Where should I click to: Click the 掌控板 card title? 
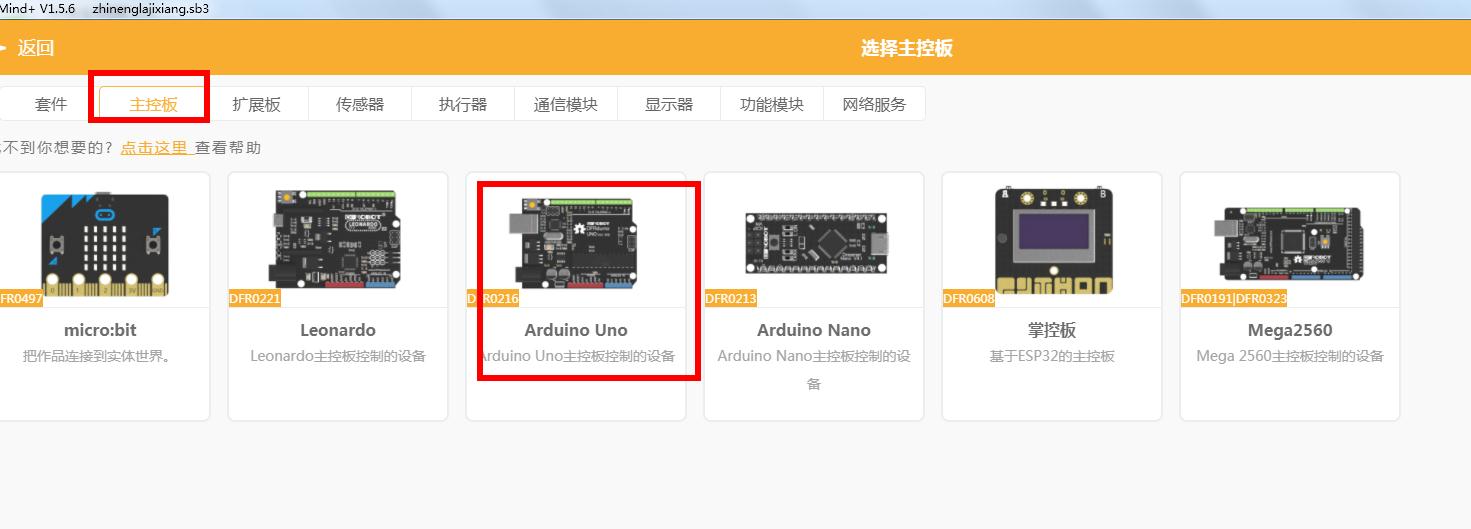click(x=1052, y=330)
